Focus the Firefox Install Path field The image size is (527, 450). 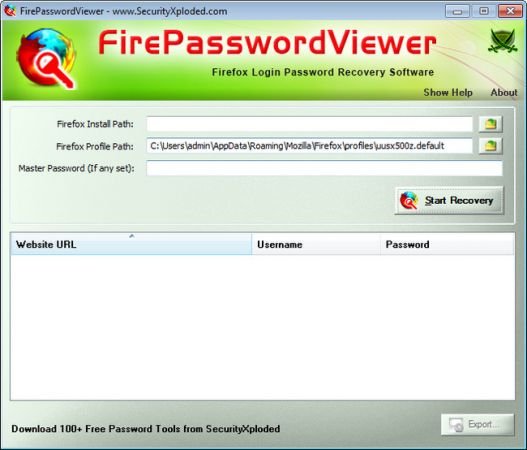[309, 124]
